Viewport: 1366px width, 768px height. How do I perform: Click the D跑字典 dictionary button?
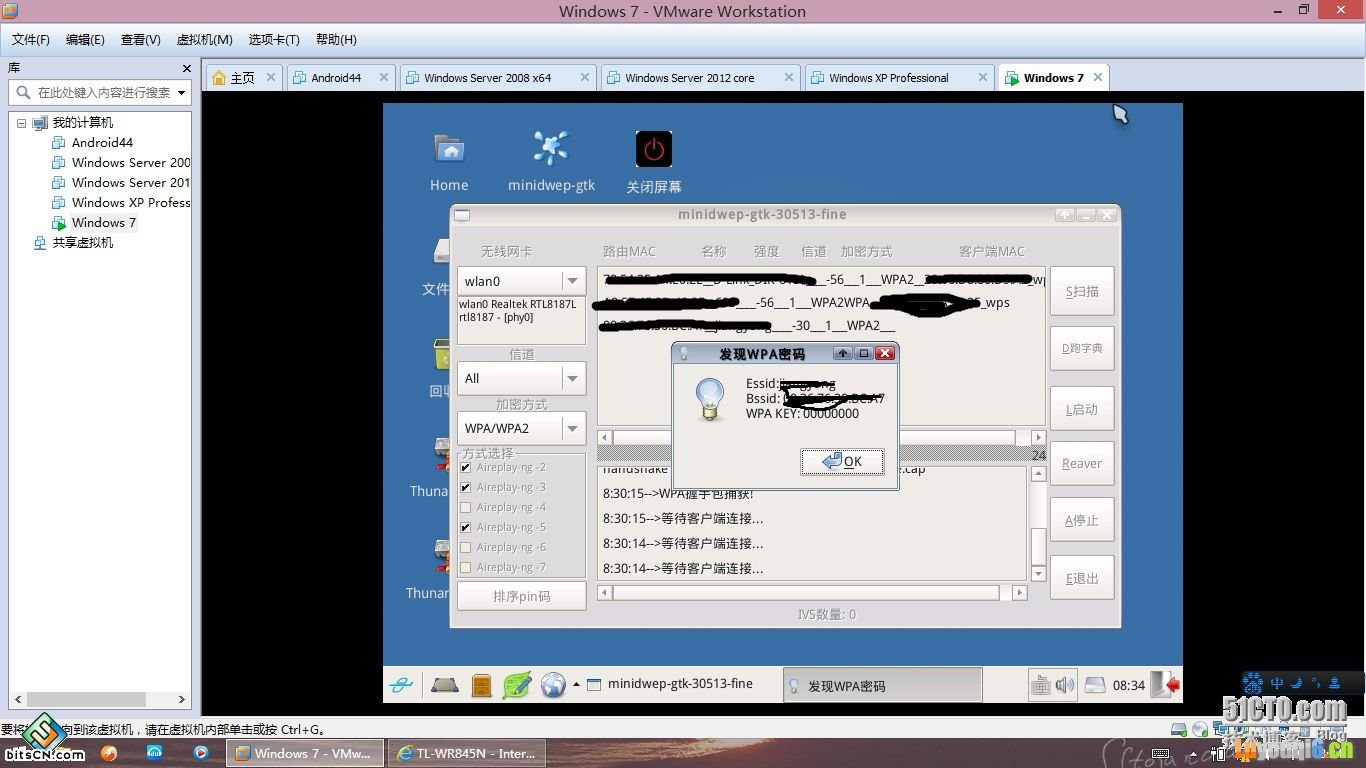tap(1082, 348)
